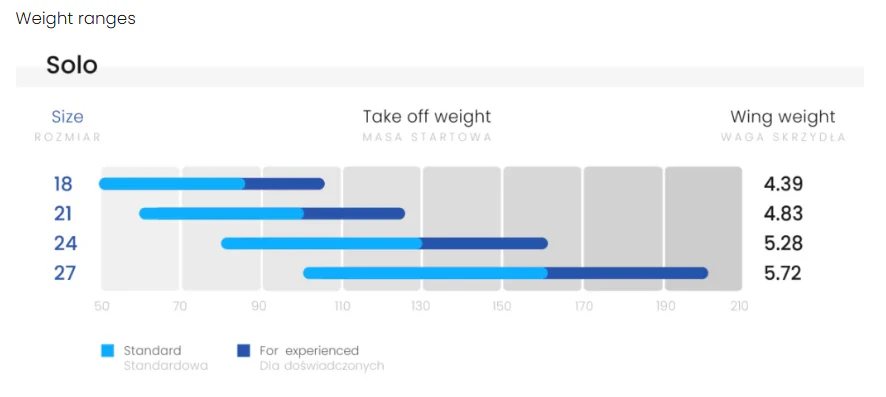Select size 24 row label
The width and height of the screenshot is (886, 397).
[66, 243]
